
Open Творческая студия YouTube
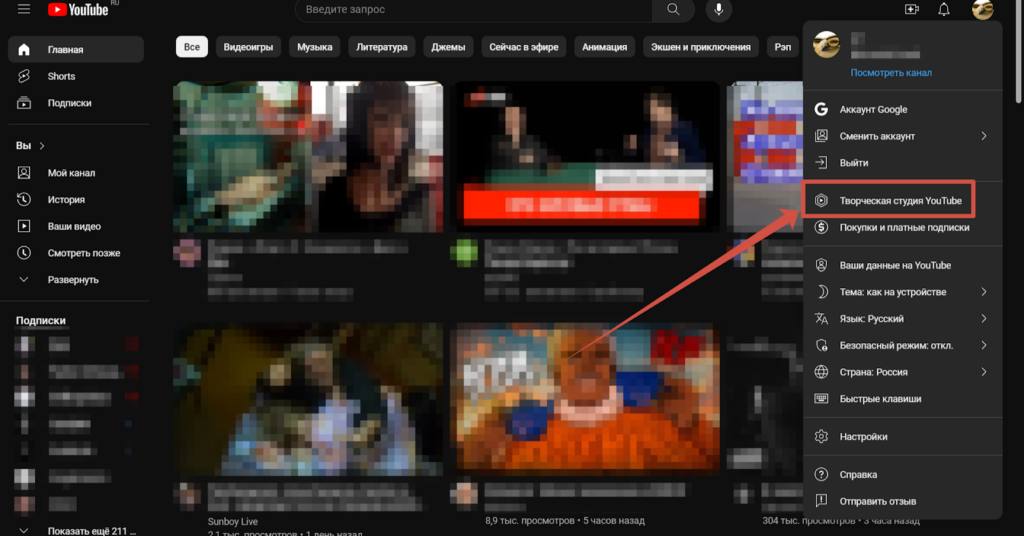(903, 201)
